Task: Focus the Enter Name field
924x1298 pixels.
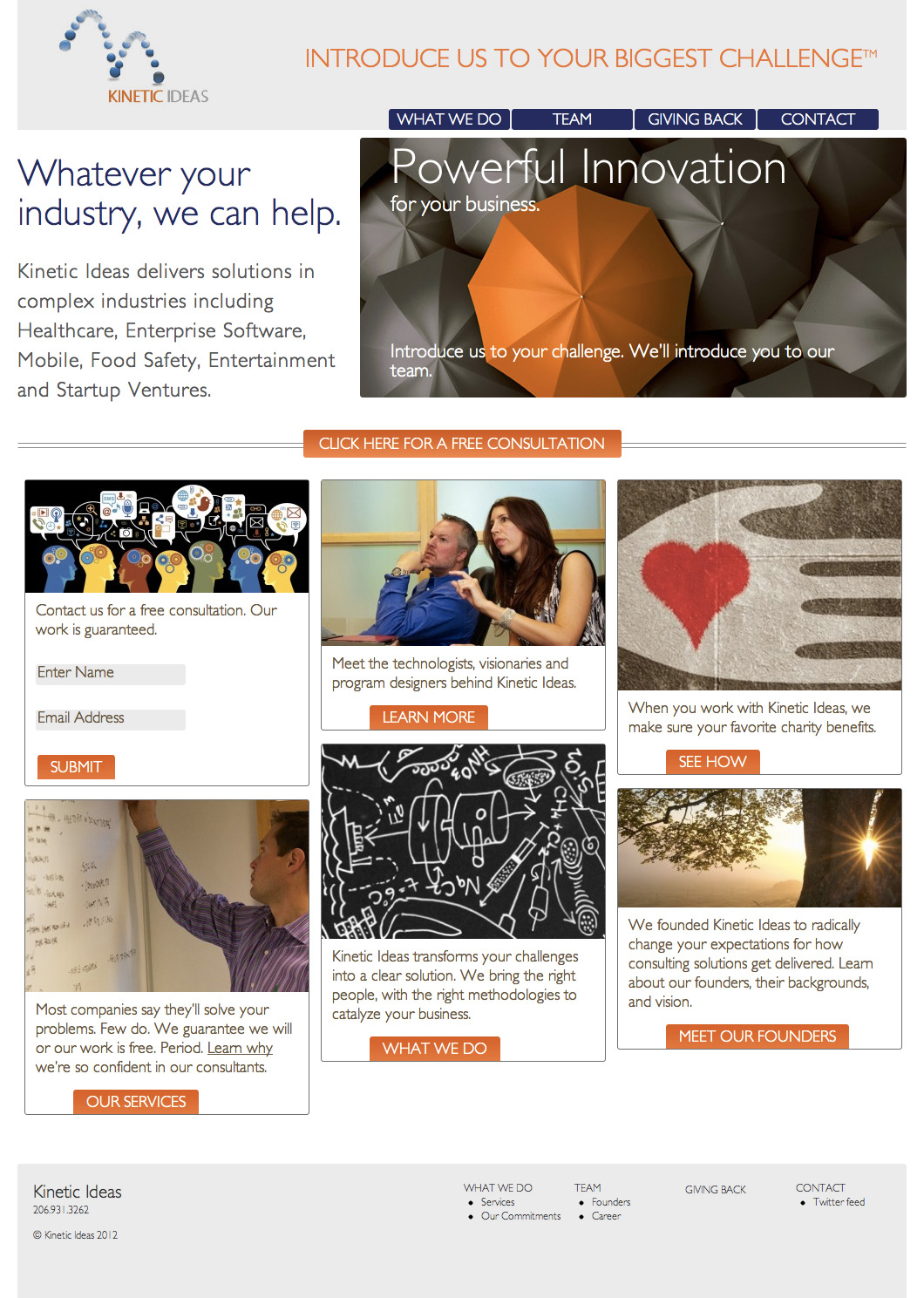Action: click(111, 673)
